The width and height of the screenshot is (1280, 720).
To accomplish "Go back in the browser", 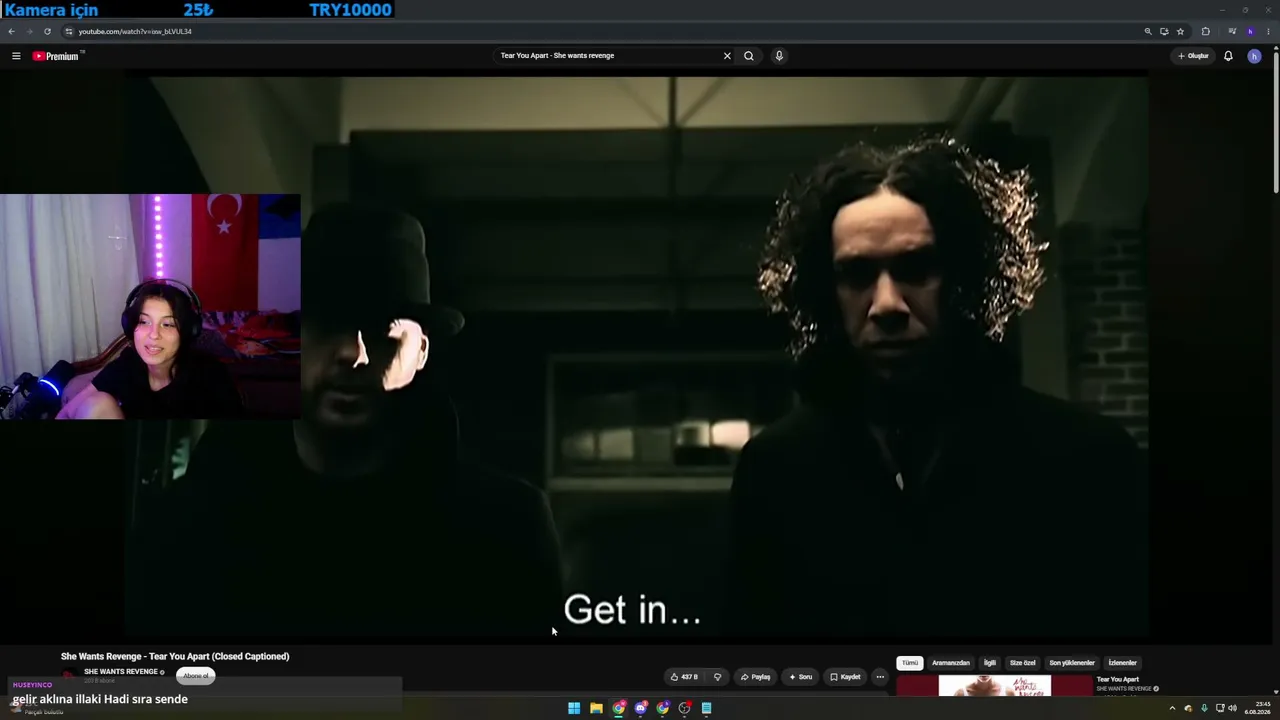I will point(12,31).
